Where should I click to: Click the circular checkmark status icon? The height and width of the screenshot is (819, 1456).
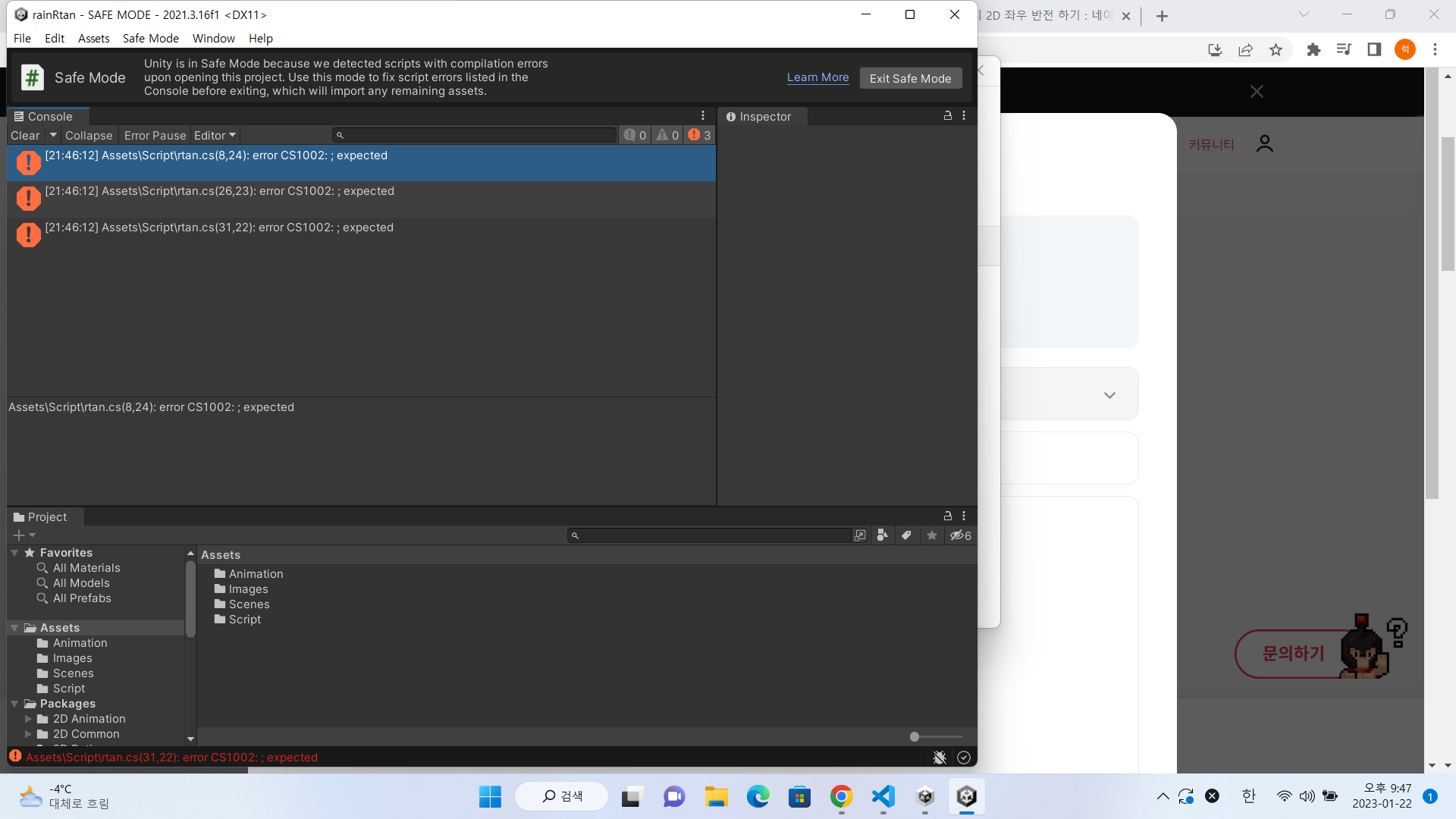click(x=964, y=758)
